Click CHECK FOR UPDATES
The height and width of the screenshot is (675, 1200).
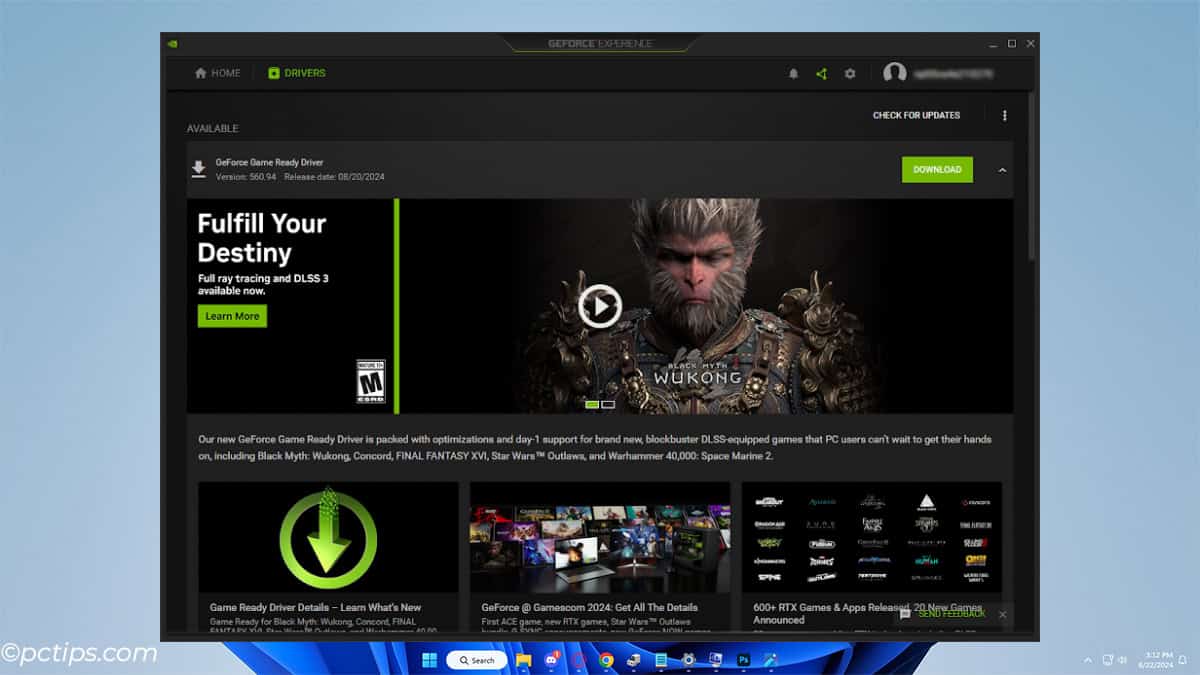pyautogui.click(x=917, y=115)
